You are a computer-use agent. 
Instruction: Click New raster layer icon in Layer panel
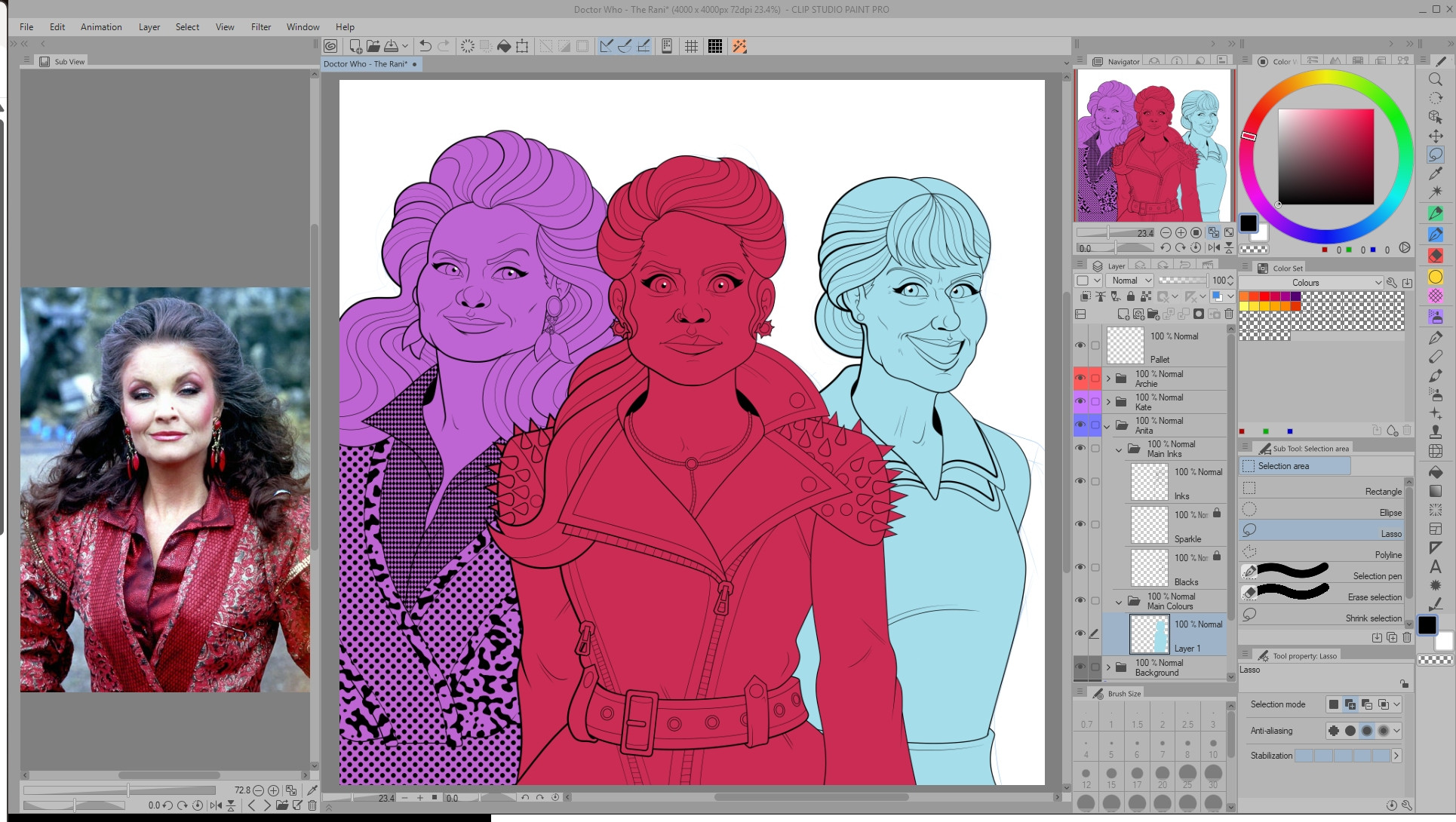click(x=1123, y=314)
